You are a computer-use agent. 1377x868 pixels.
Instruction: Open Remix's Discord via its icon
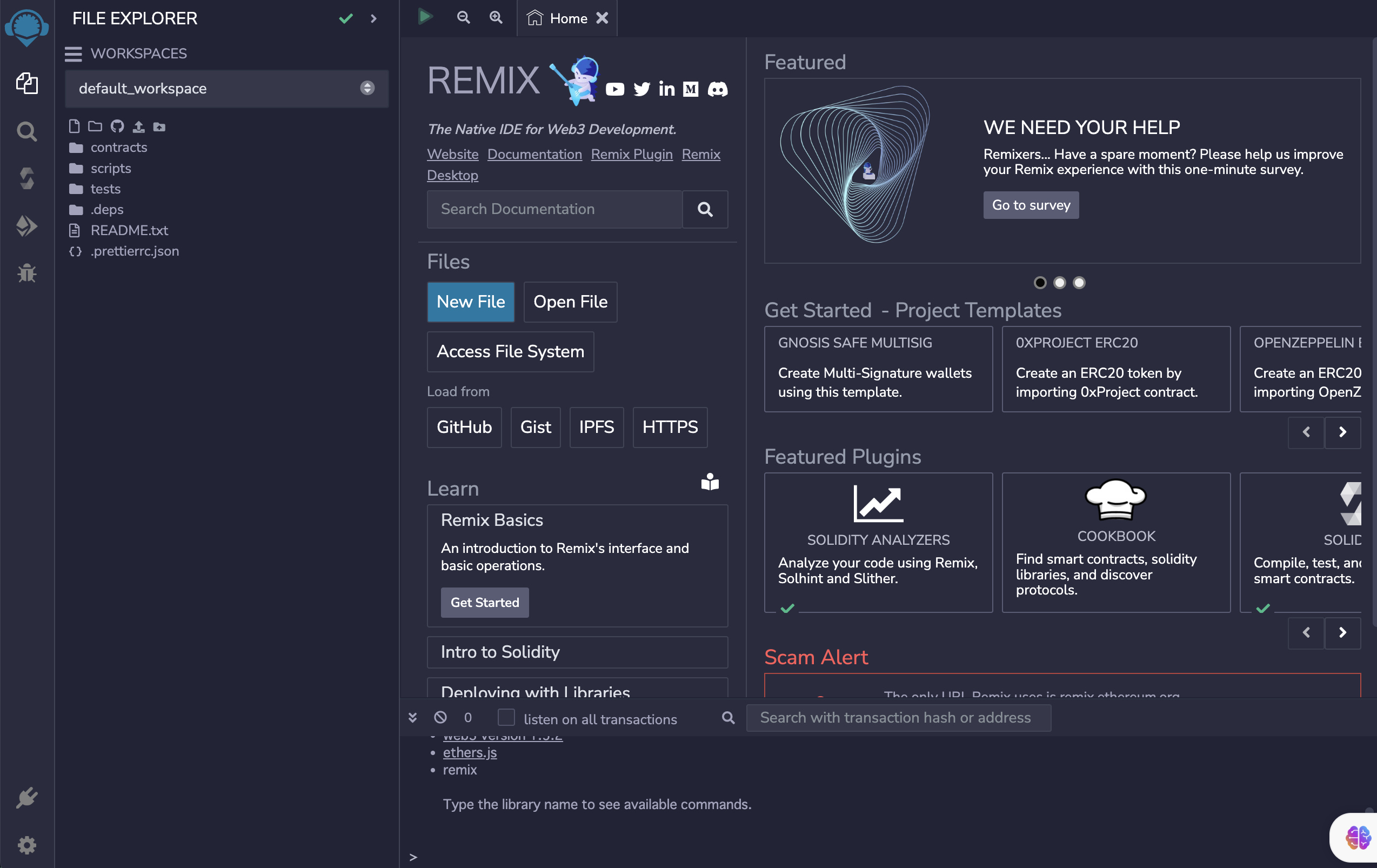tap(718, 89)
